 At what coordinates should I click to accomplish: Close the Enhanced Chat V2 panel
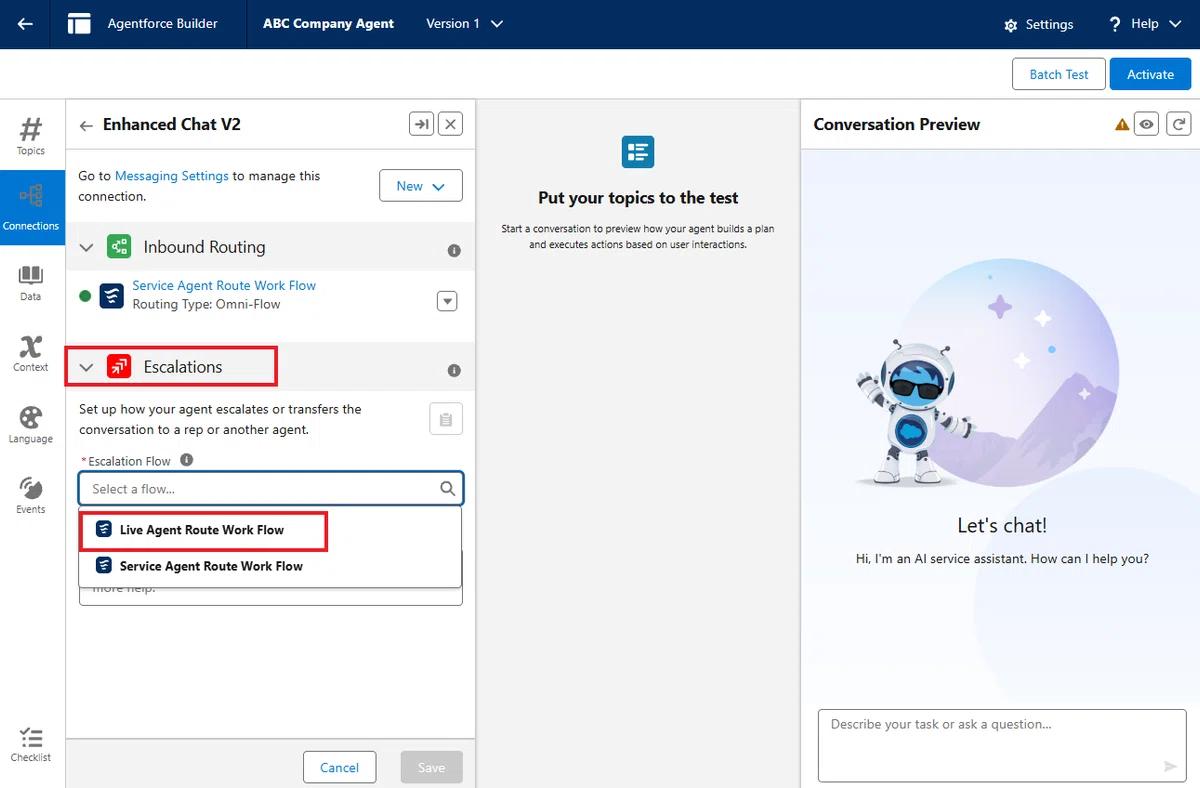coord(451,124)
